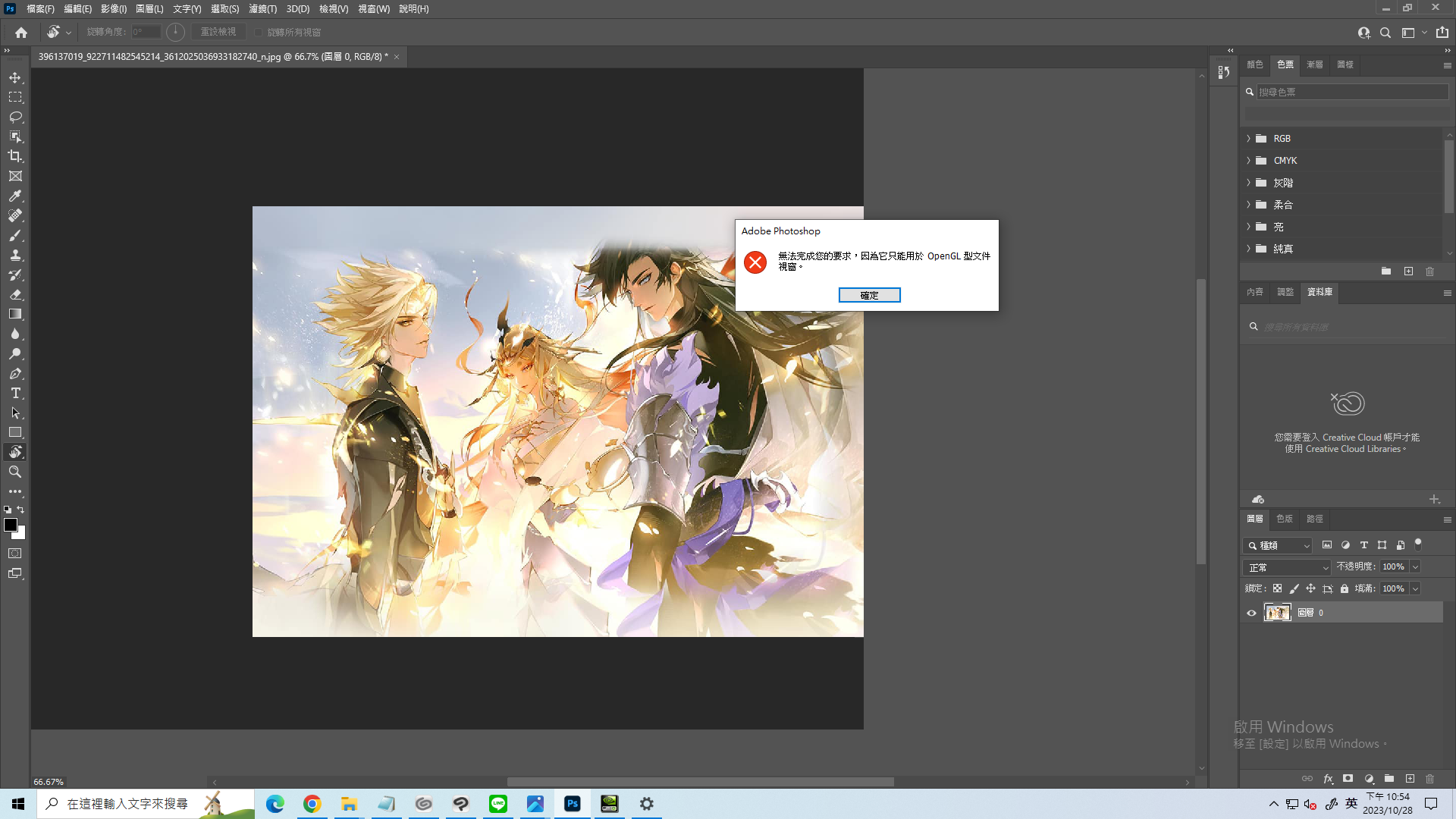Image resolution: width=1456 pixels, height=819 pixels.
Task: Open the 影像(I) menu
Action: (114, 9)
